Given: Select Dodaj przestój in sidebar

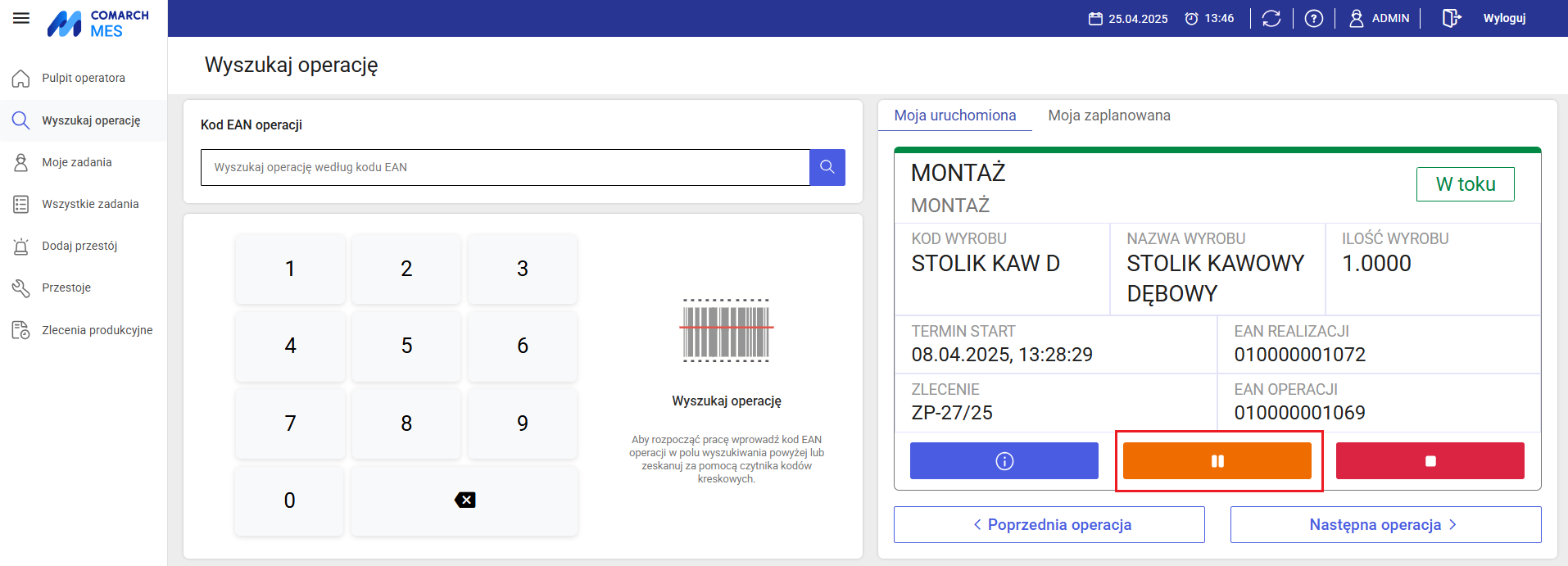Looking at the screenshot, I should (x=79, y=246).
